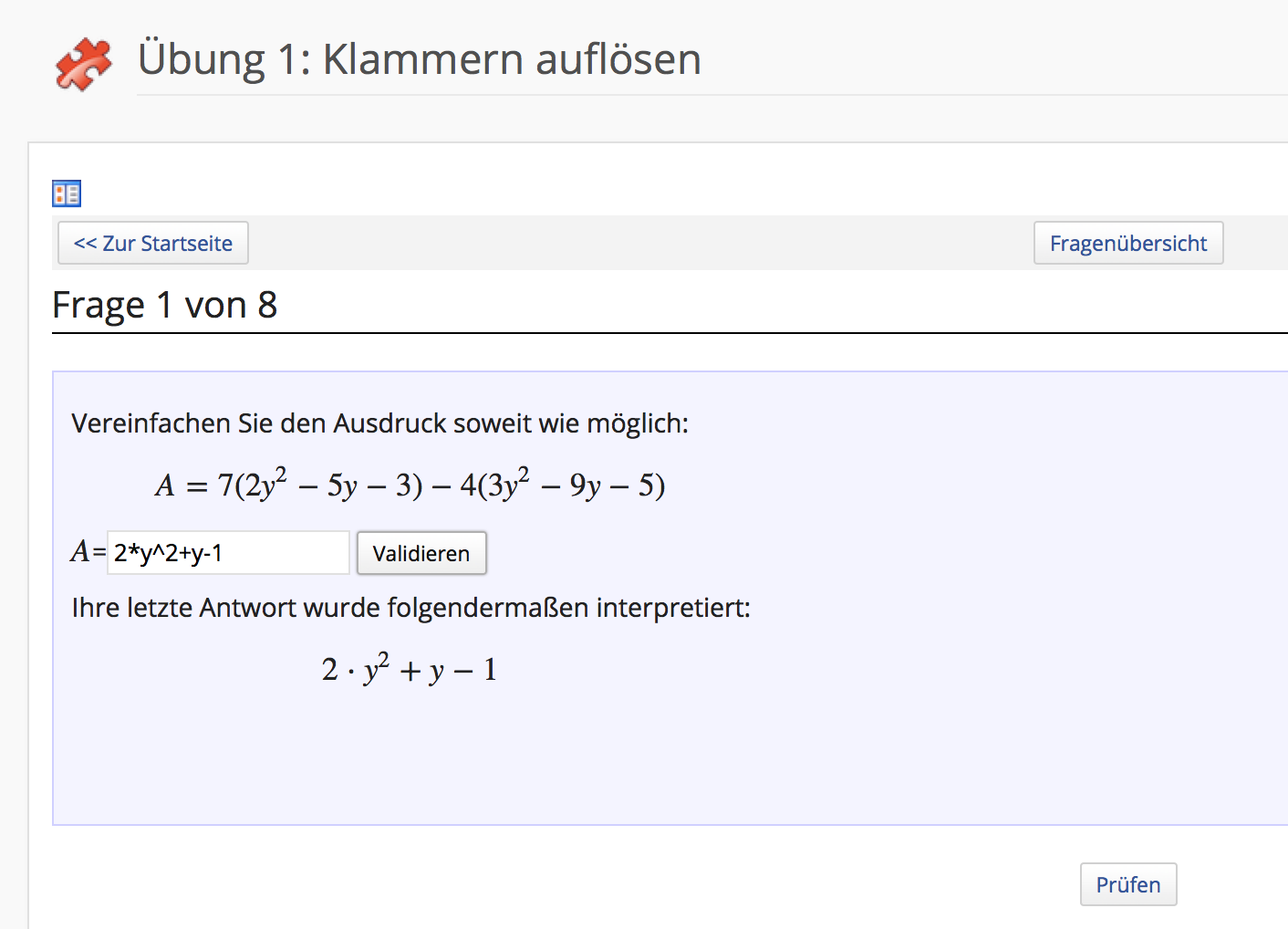Open the Fragenübersicht question overview
This screenshot has width=1288, height=929.
[1127, 244]
